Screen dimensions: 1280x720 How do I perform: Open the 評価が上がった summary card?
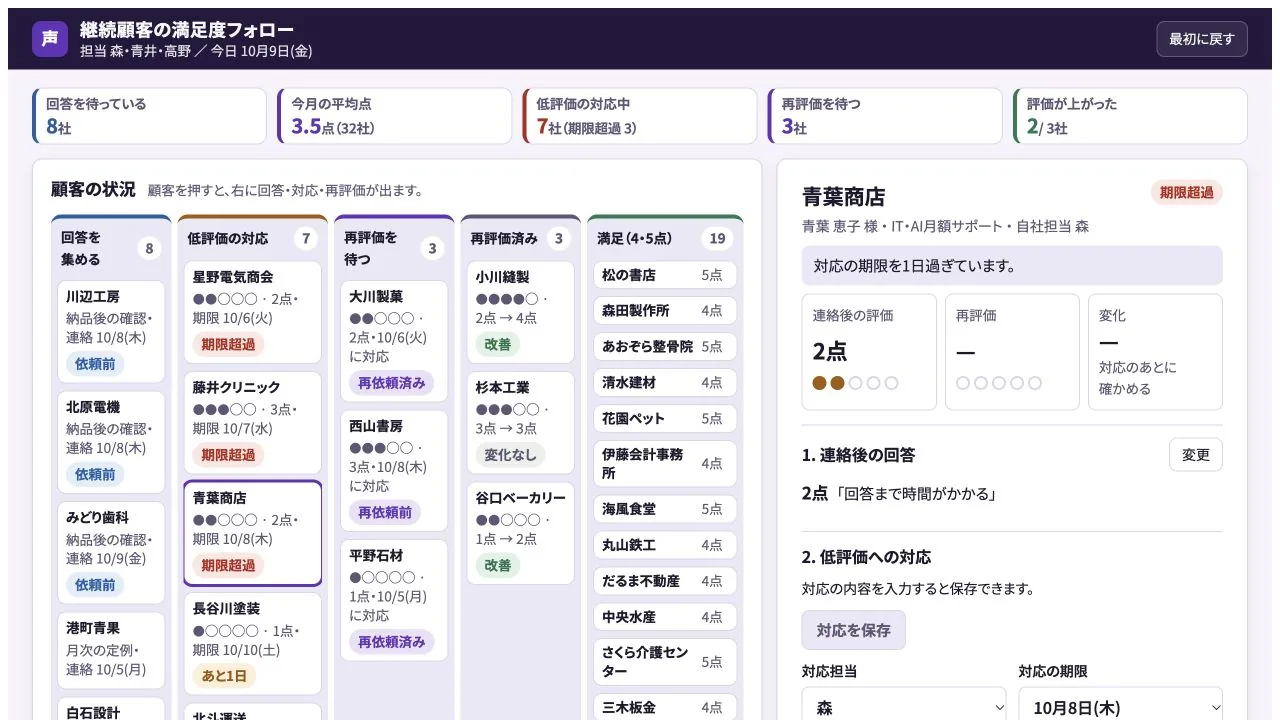click(1130, 116)
